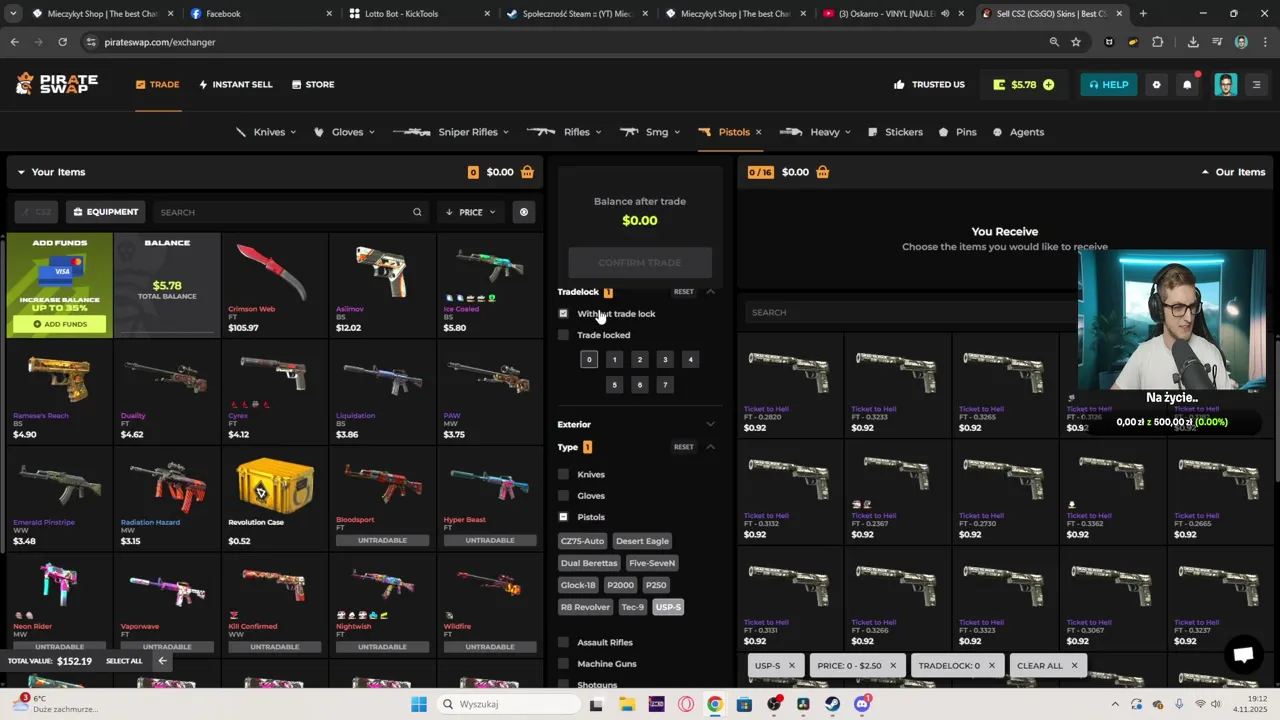Image resolution: width=1280 pixels, height=720 pixels.
Task: Open the Price sort dropdown
Action: [x=471, y=212]
